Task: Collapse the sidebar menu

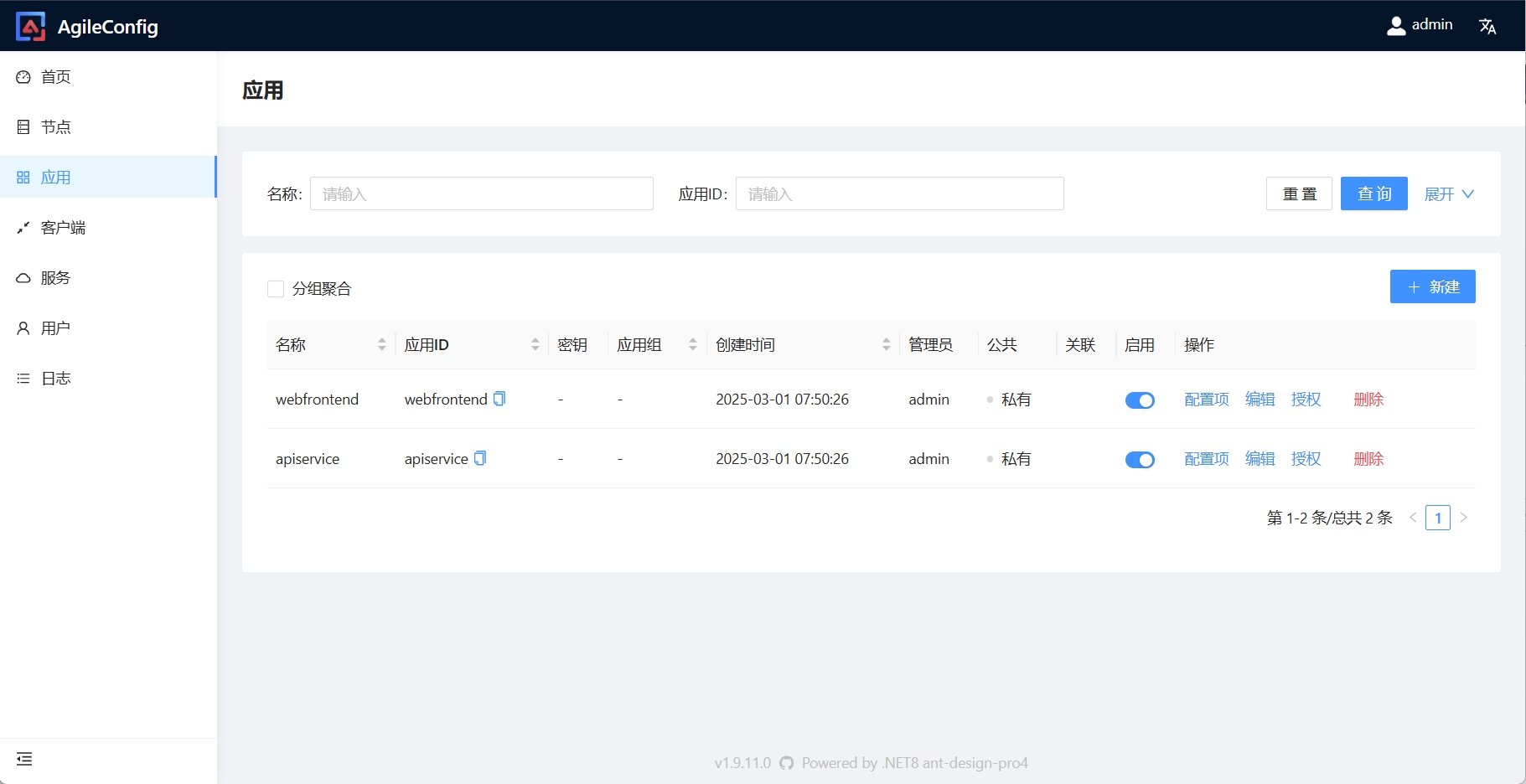Action: [24, 759]
